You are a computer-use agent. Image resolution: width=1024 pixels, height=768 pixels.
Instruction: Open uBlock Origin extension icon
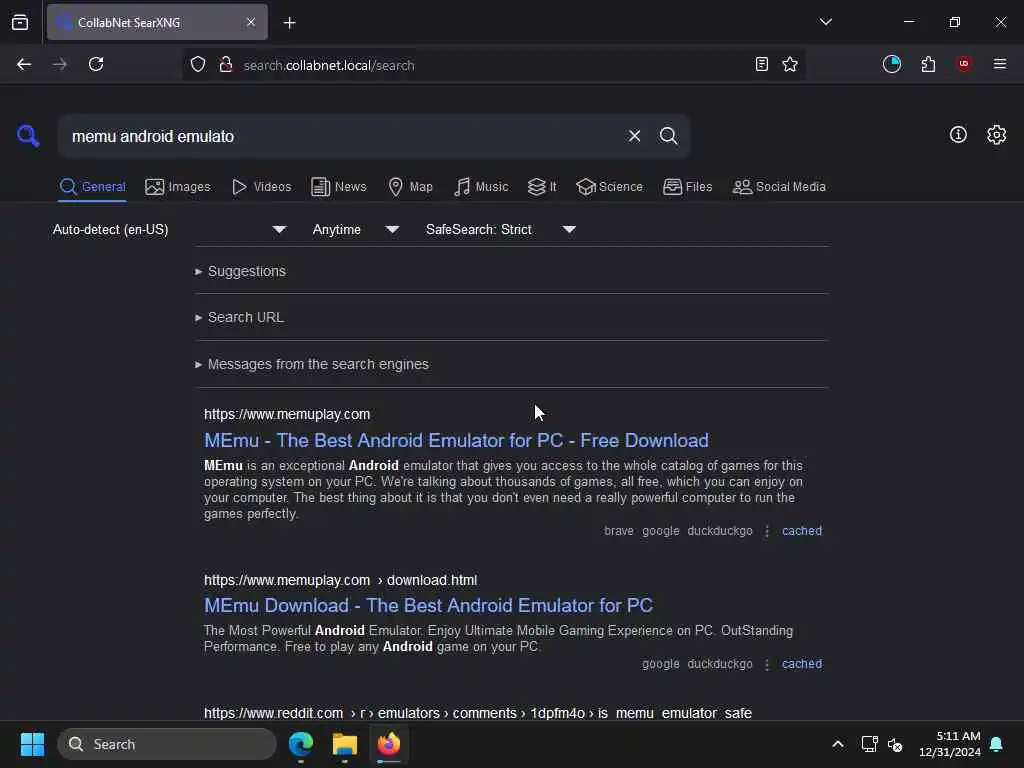[x=964, y=64]
